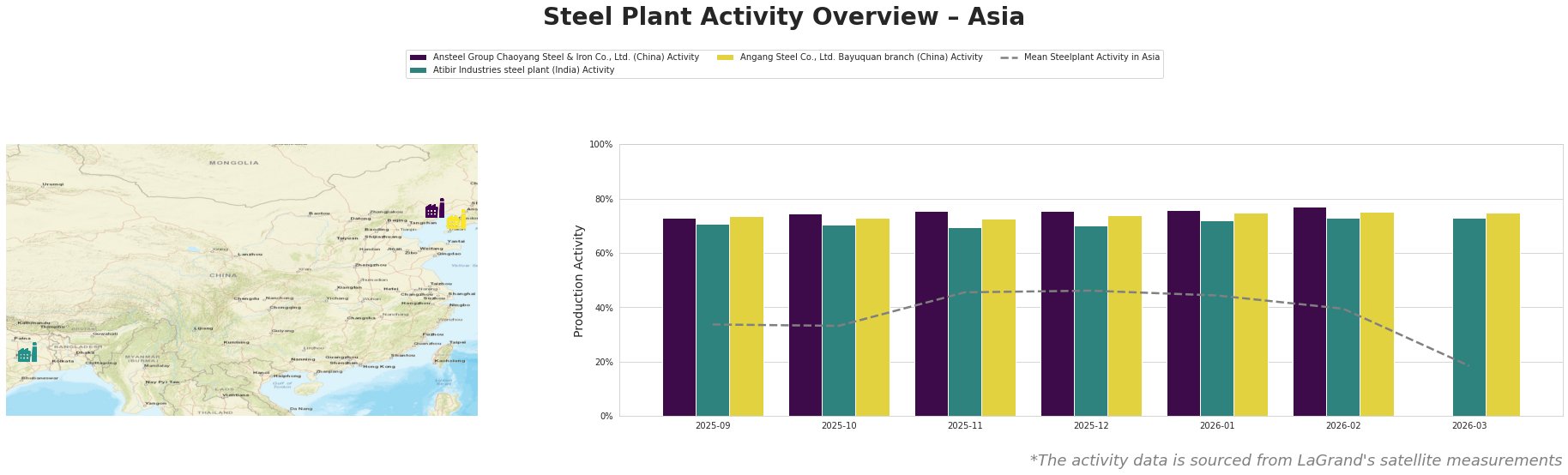The width and height of the screenshot is (1568, 475).
Task: Click the Steel Plant Activity Overview title
Action: [784, 17]
